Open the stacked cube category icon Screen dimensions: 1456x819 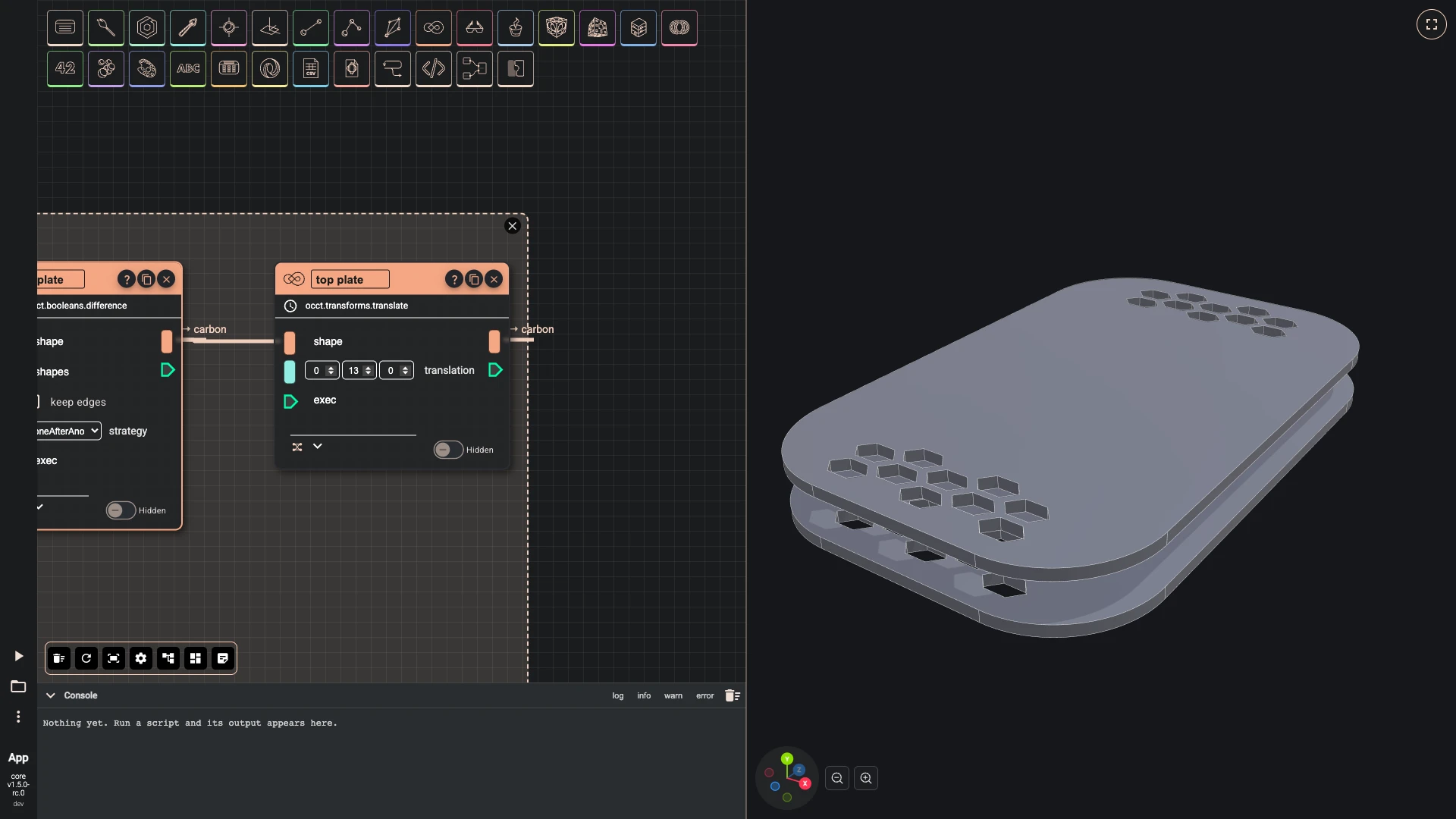[639, 27]
